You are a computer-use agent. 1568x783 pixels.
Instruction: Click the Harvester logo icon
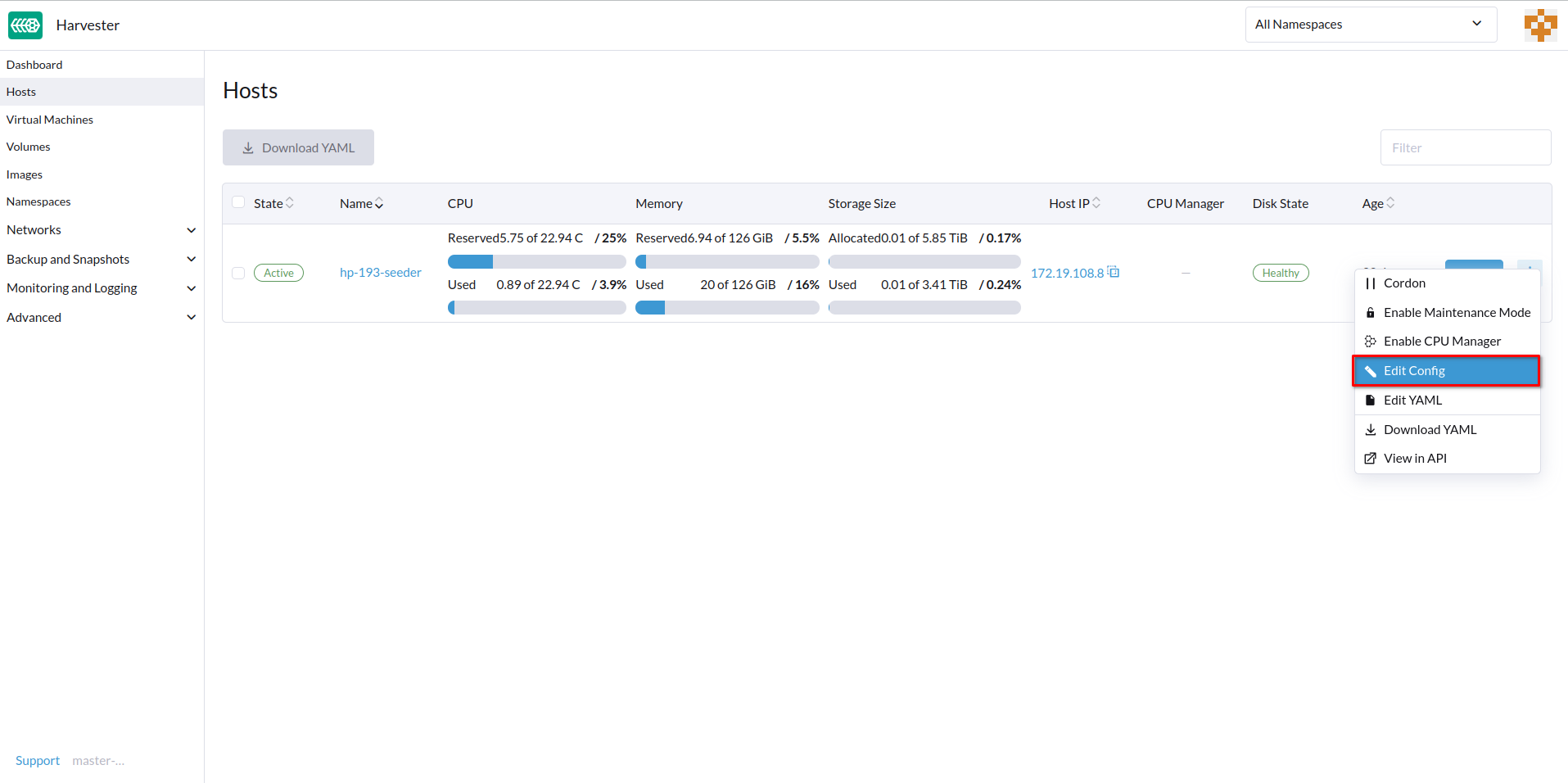pyautogui.click(x=25, y=25)
